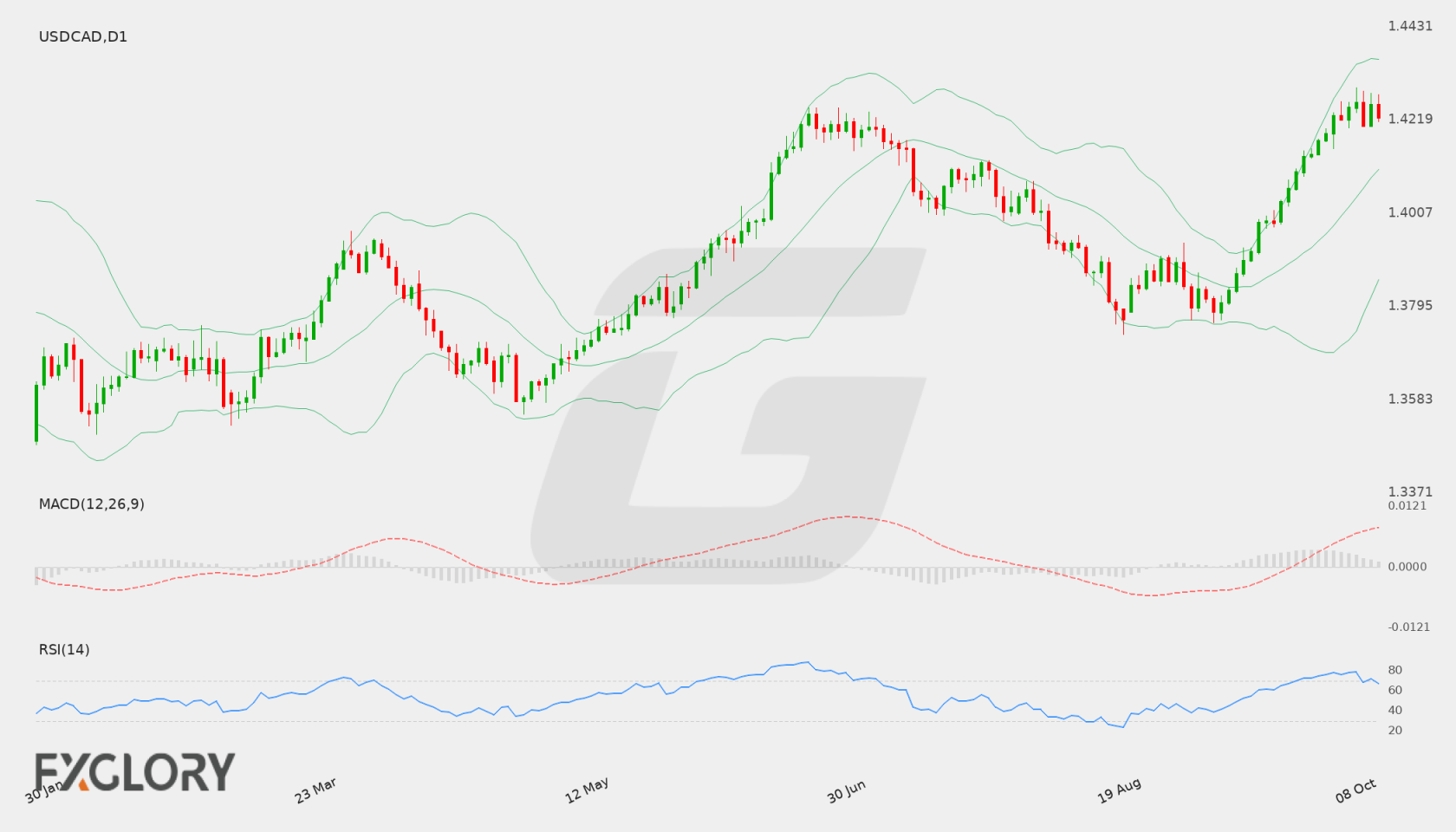
Task: Click the -0.0121 MACD scale value
Action: (1409, 627)
